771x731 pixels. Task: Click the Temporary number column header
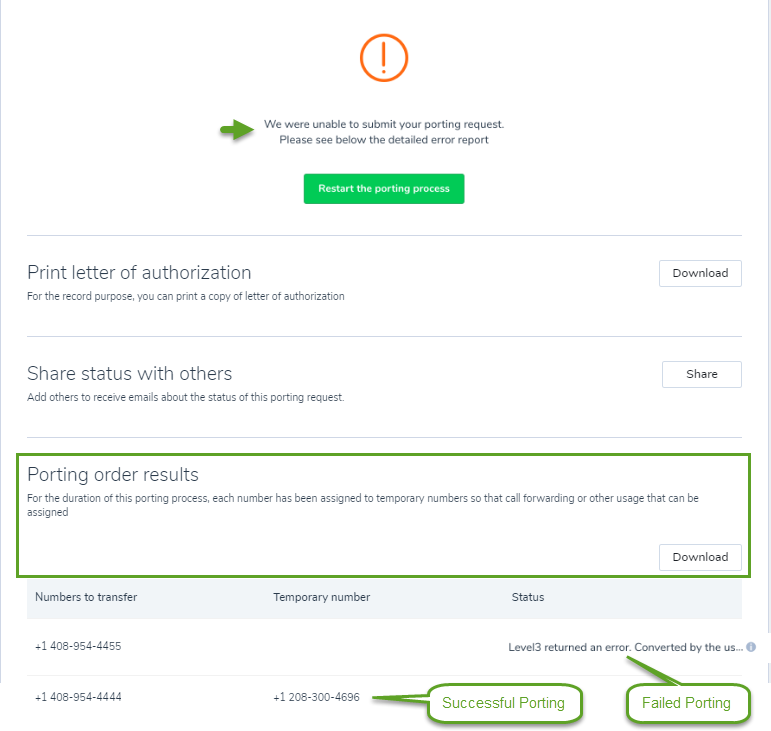322,597
